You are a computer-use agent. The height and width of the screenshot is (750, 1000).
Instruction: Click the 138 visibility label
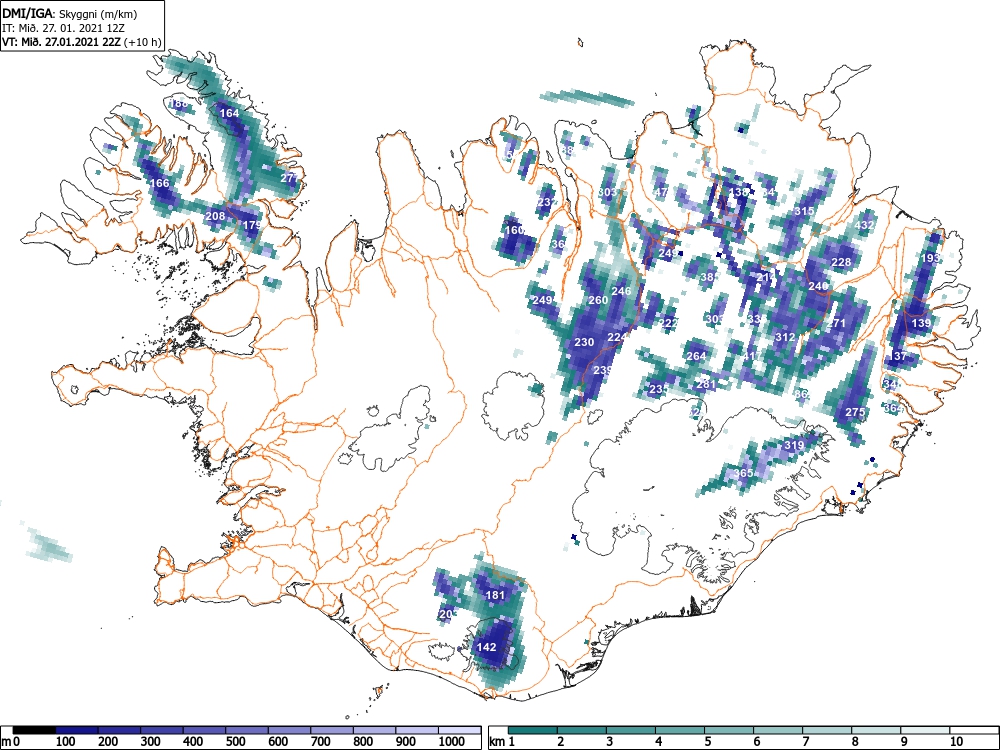pos(739,192)
